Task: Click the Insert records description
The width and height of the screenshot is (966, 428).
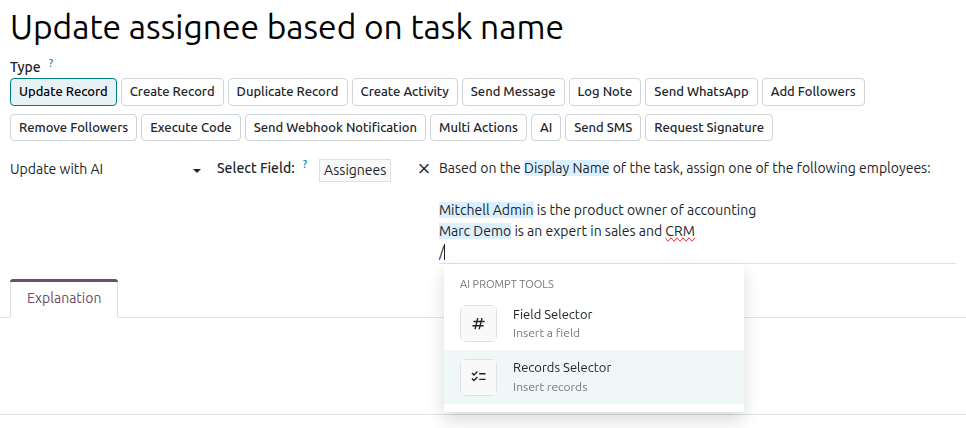Action: pyautogui.click(x=550, y=387)
